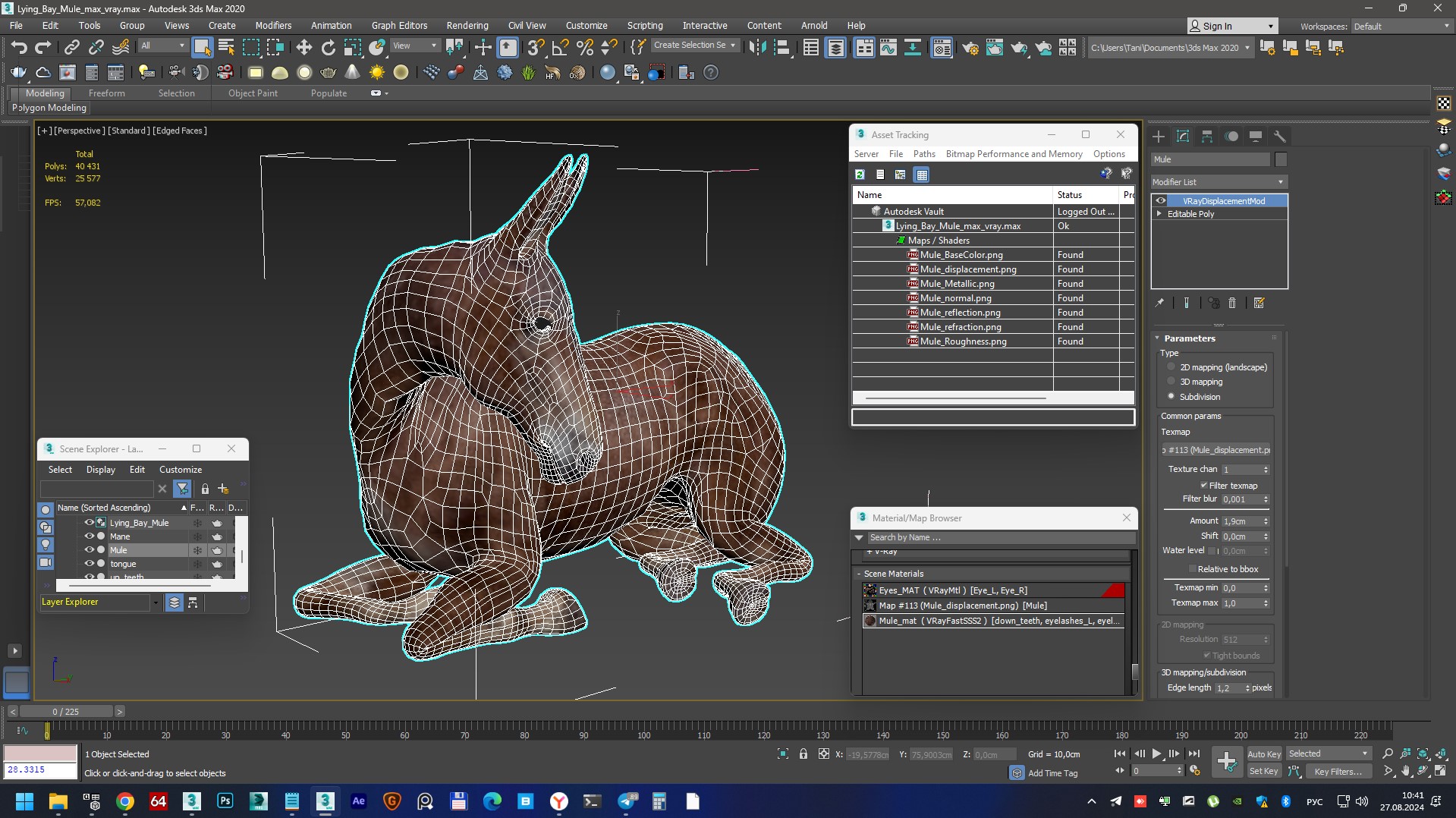Click the Amount 1,9cm value field

pyautogui.click(x=1241, y=521)
